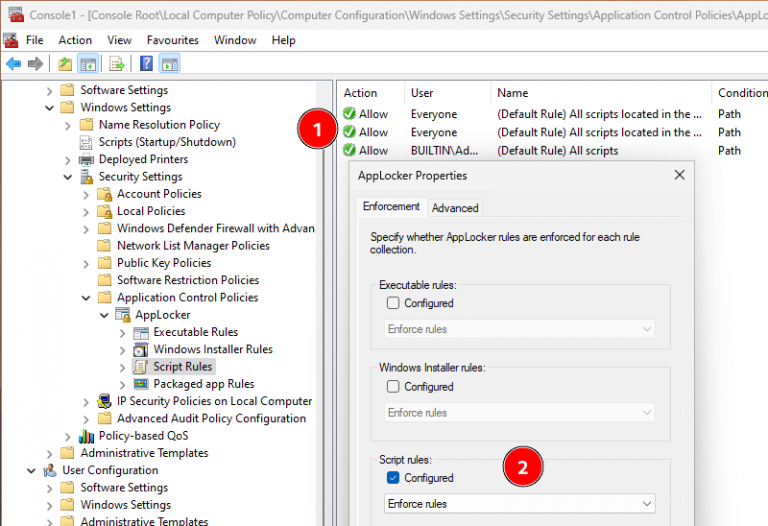768x526 pixels.
Task: Click the Up one level folder icon
Action: point(65,64)
